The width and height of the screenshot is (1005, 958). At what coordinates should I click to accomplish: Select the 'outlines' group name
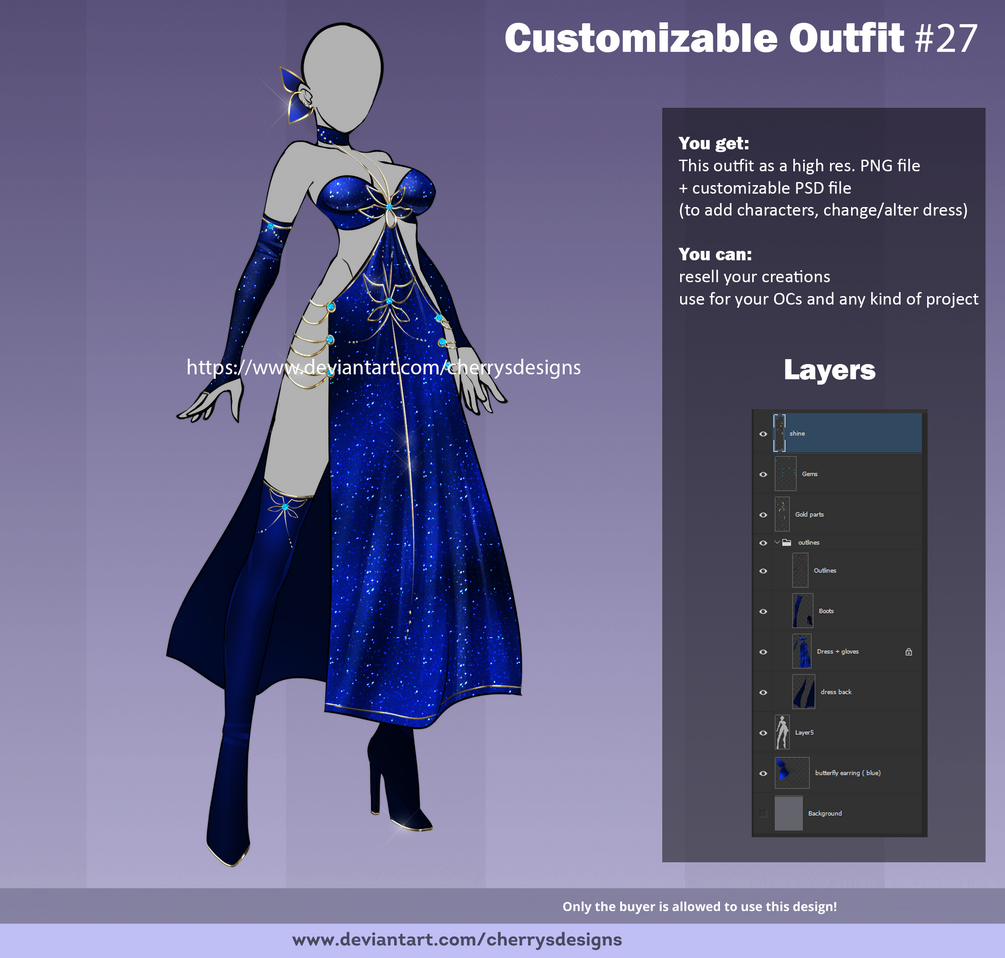pyautogui.click(x=809, y=543)
